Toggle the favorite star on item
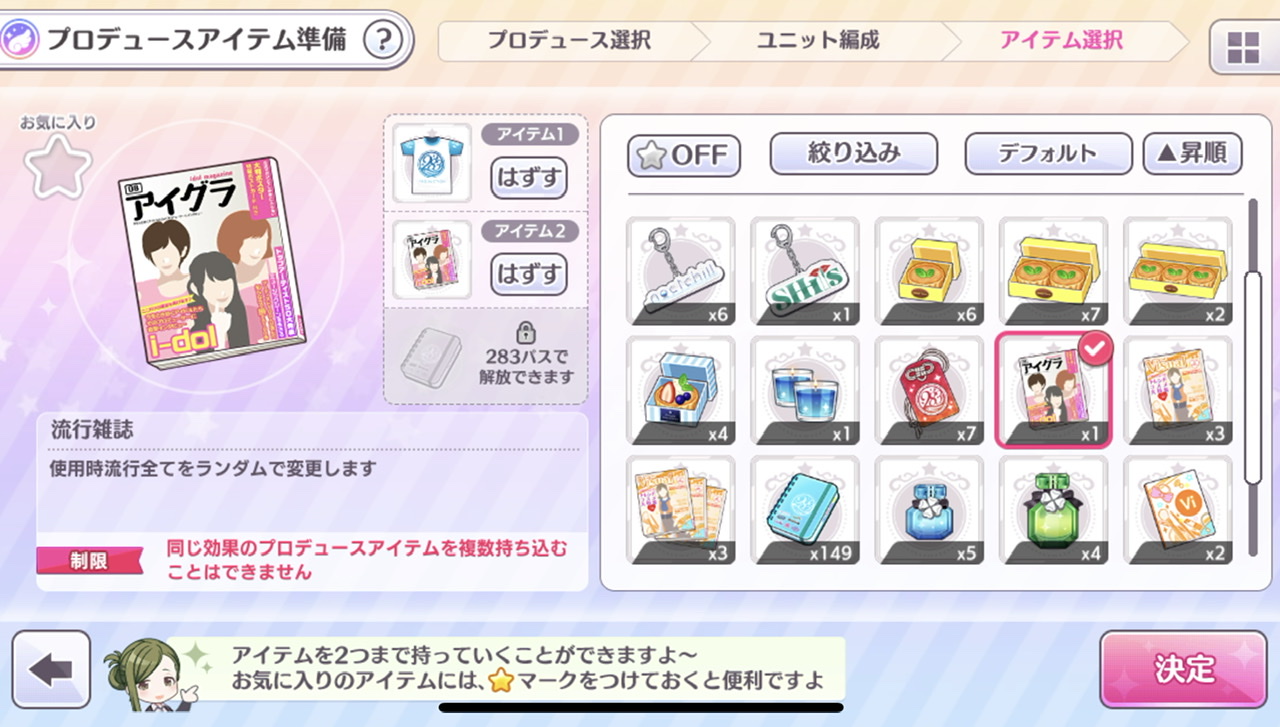The height and width of the screenshot is (727, 1280). click(58, 166)
